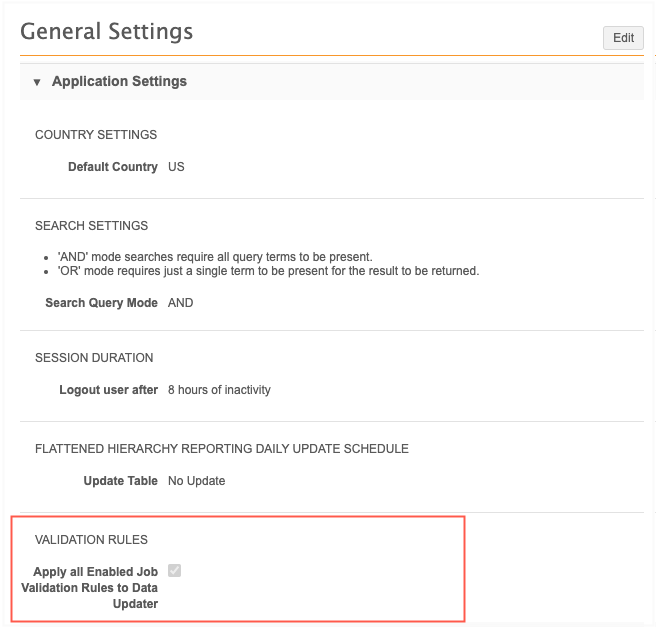The width and height of the screenshot is (656, 627).
Task: Click the 'OR' mode description bullet
Action: [268, 271]
